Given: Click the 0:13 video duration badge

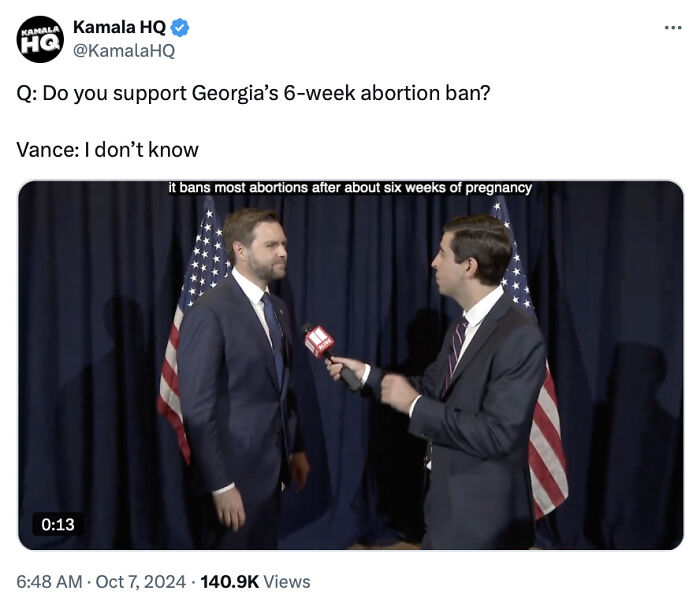Looking at the screenshot, I should pyautogui.click(x=58, y=523).
